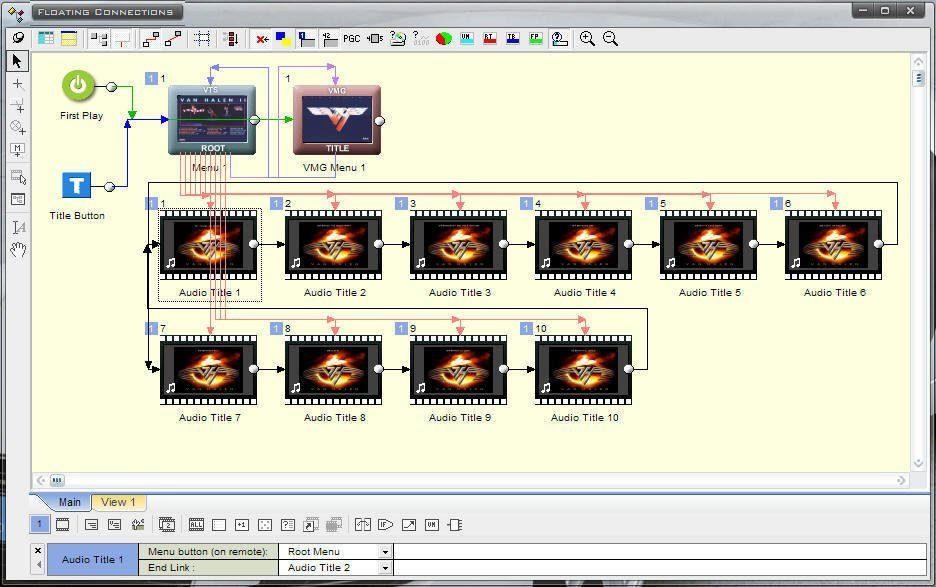936x587 pixels.
Task: Open the End Link dropdown
Action: coord(385,568)
